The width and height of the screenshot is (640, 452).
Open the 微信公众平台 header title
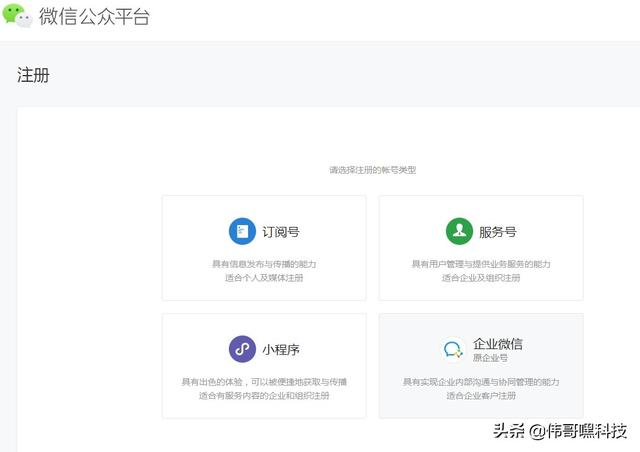click(x=94, y=17)
